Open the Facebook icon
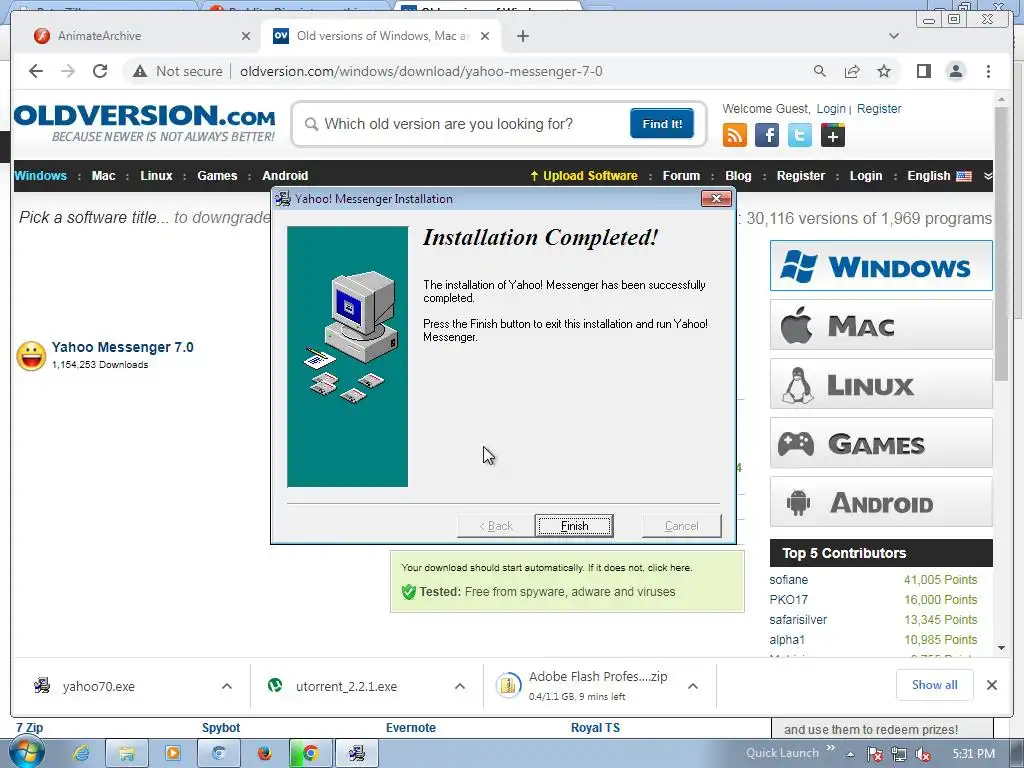This screenshot has height=768, width=1024. point(767,135)
